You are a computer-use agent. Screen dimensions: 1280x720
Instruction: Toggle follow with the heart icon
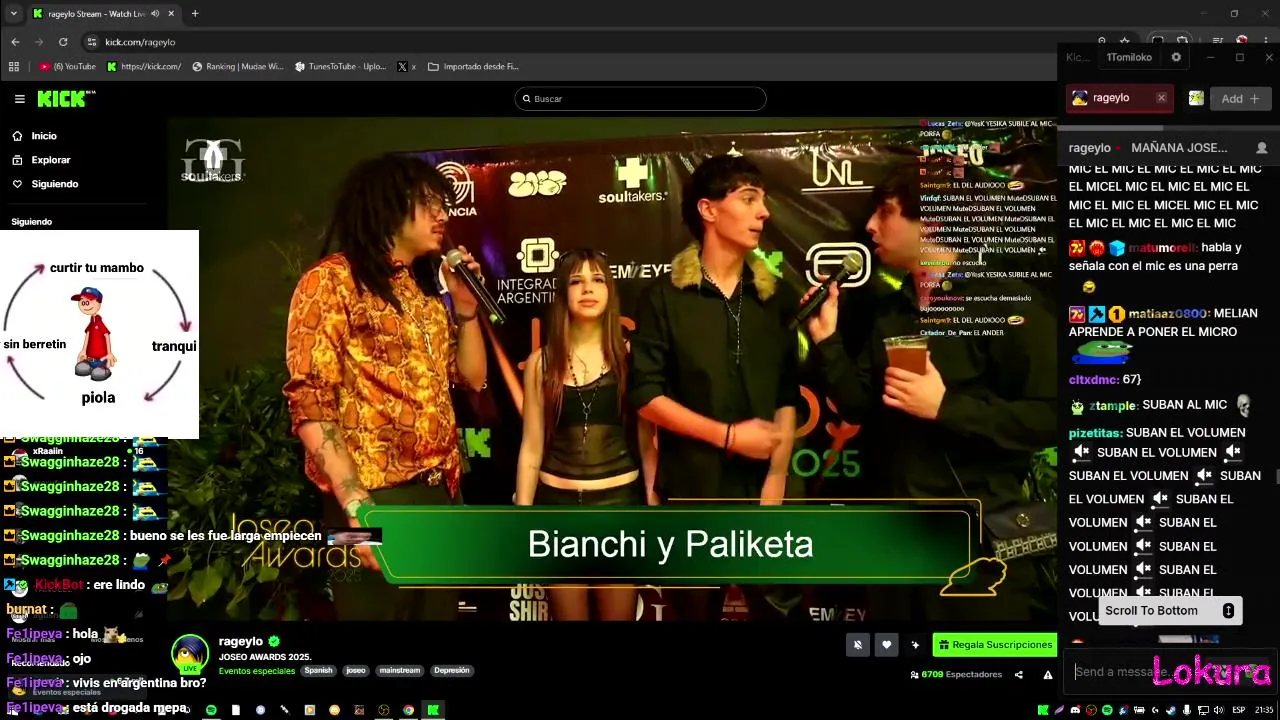click(x=886, y=645)
